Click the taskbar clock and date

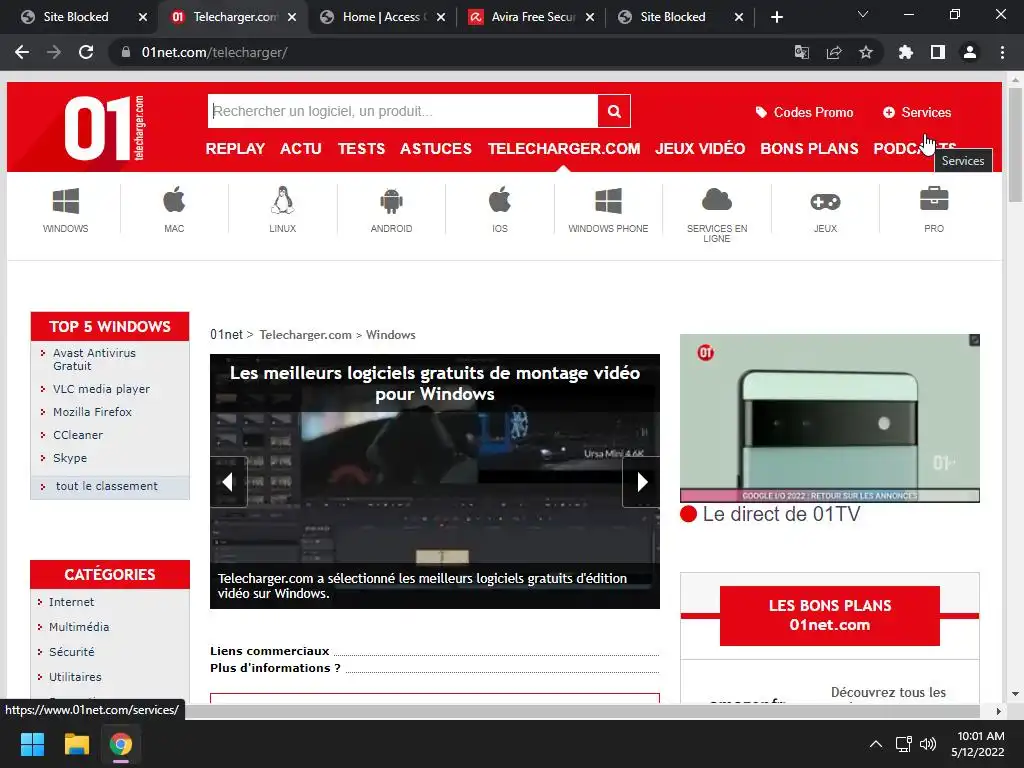point(980,744)
